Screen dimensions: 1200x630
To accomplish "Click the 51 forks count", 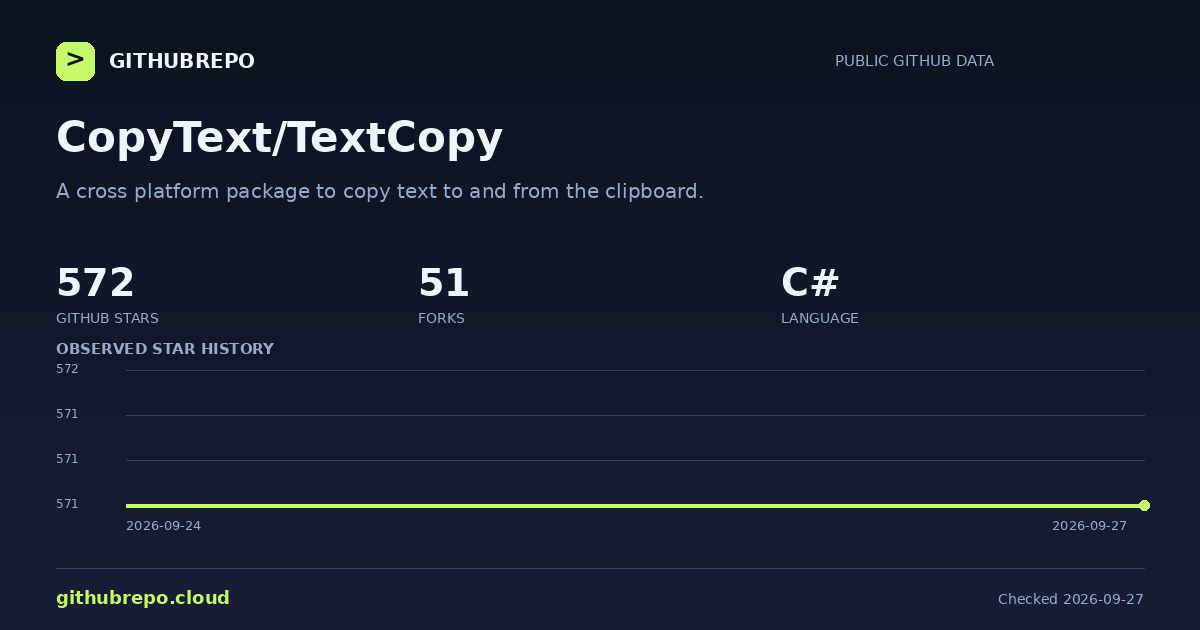I will coord(444,283).
